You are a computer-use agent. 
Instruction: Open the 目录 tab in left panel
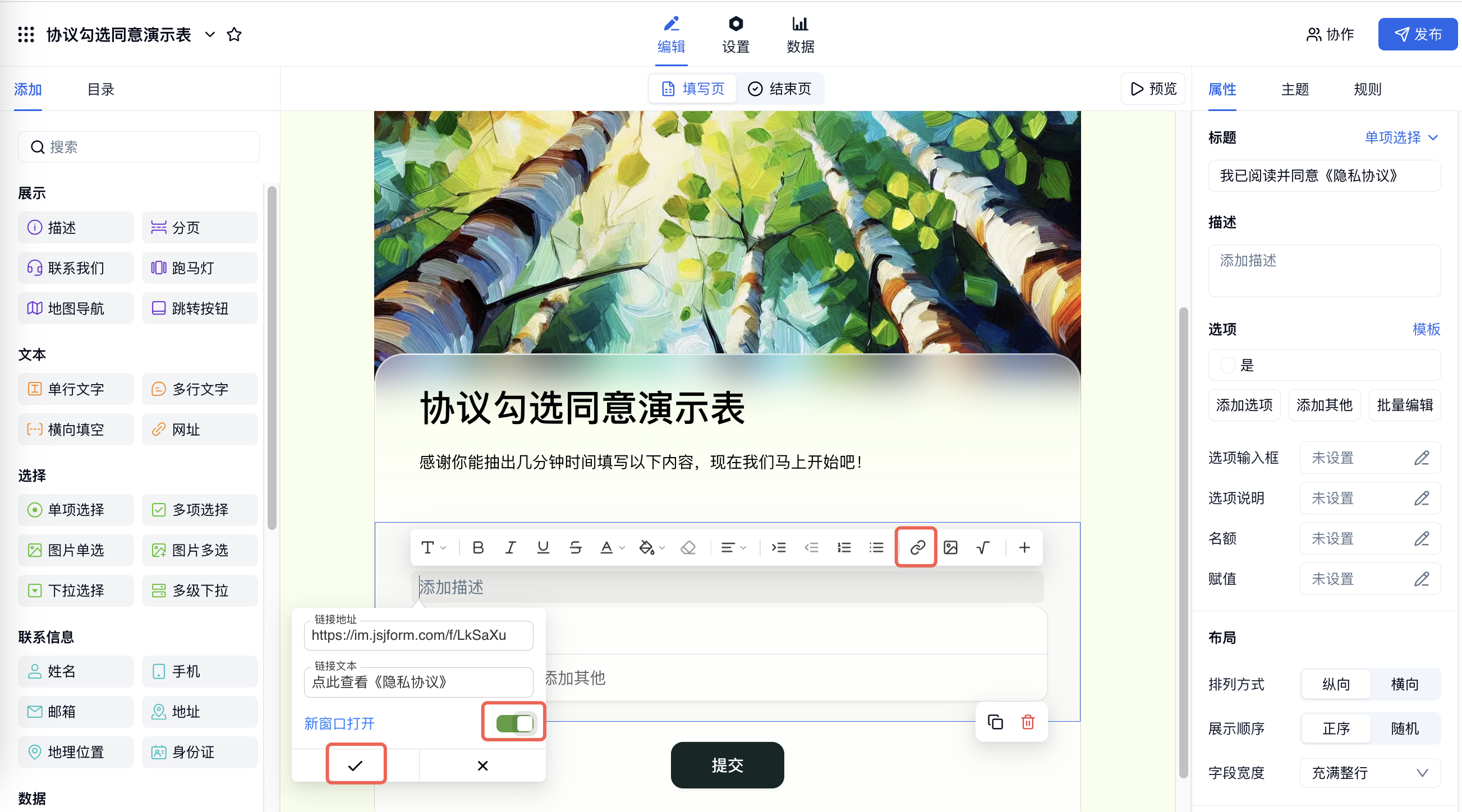pos(100,89)
